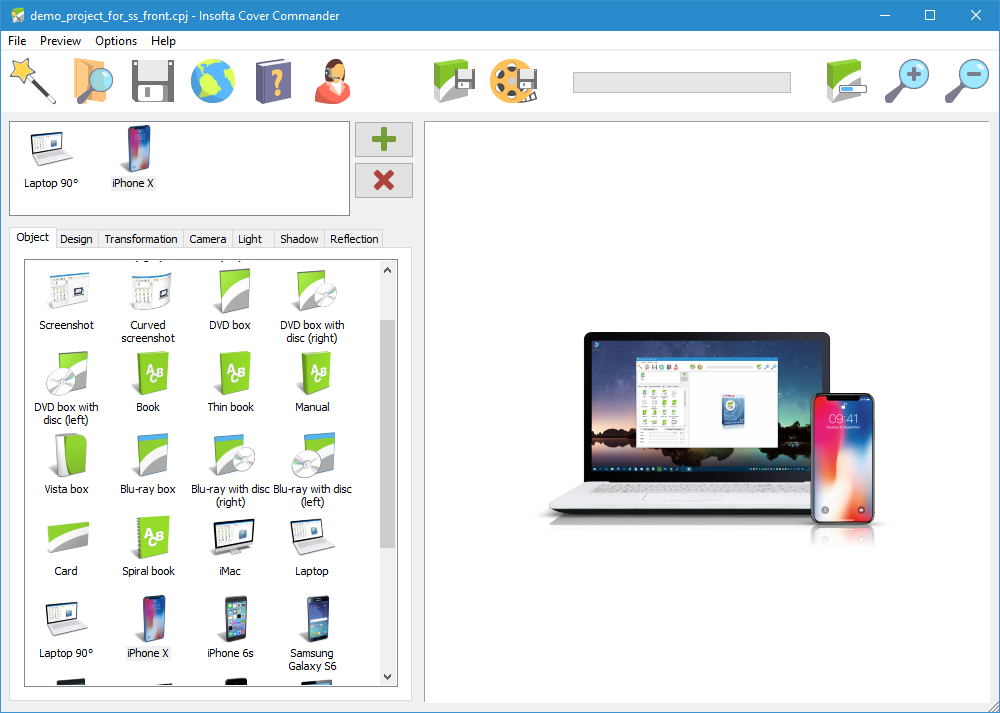
Task: Select the Blu-ray box object
Action: coord(148,465)
